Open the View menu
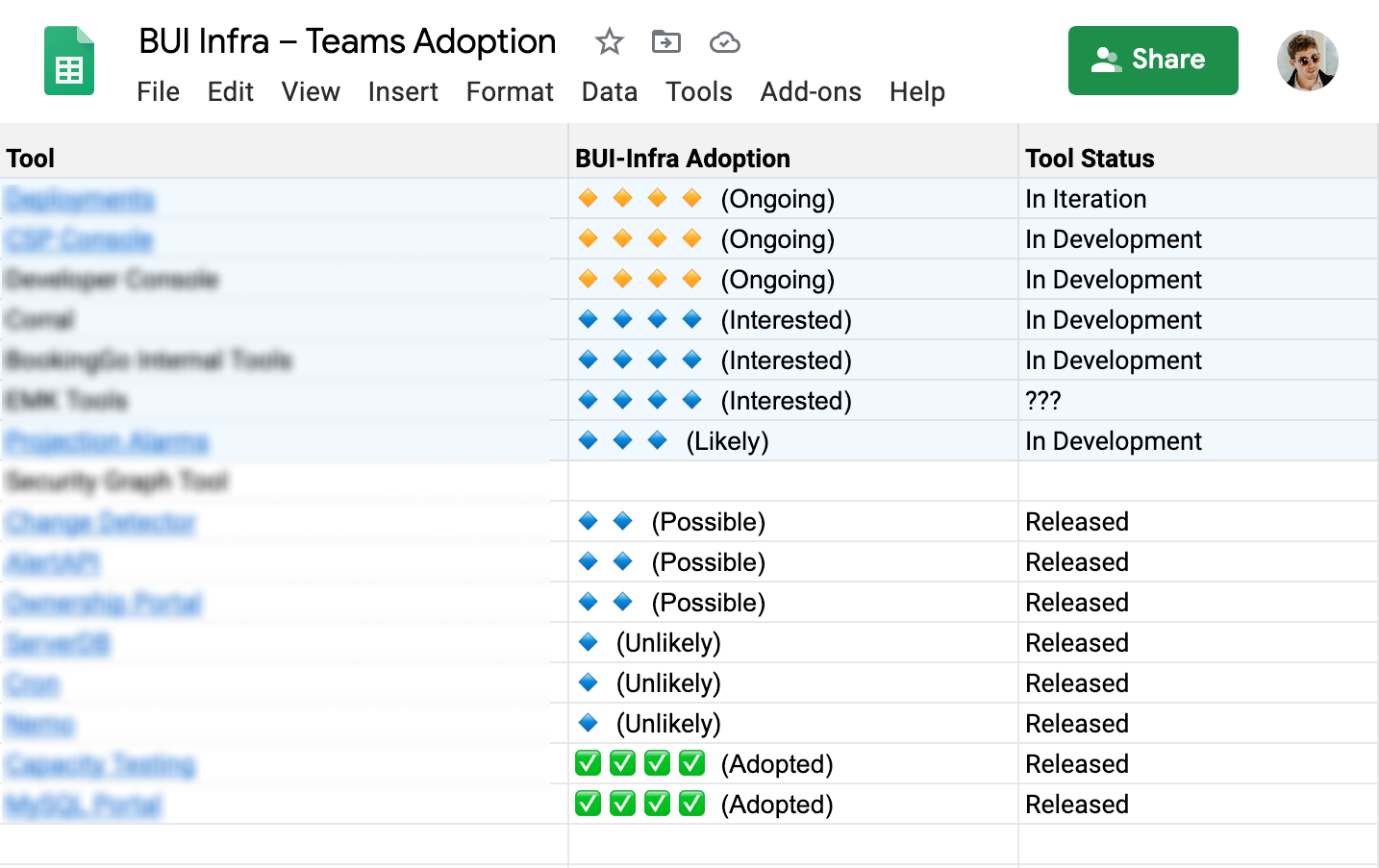 310,92
